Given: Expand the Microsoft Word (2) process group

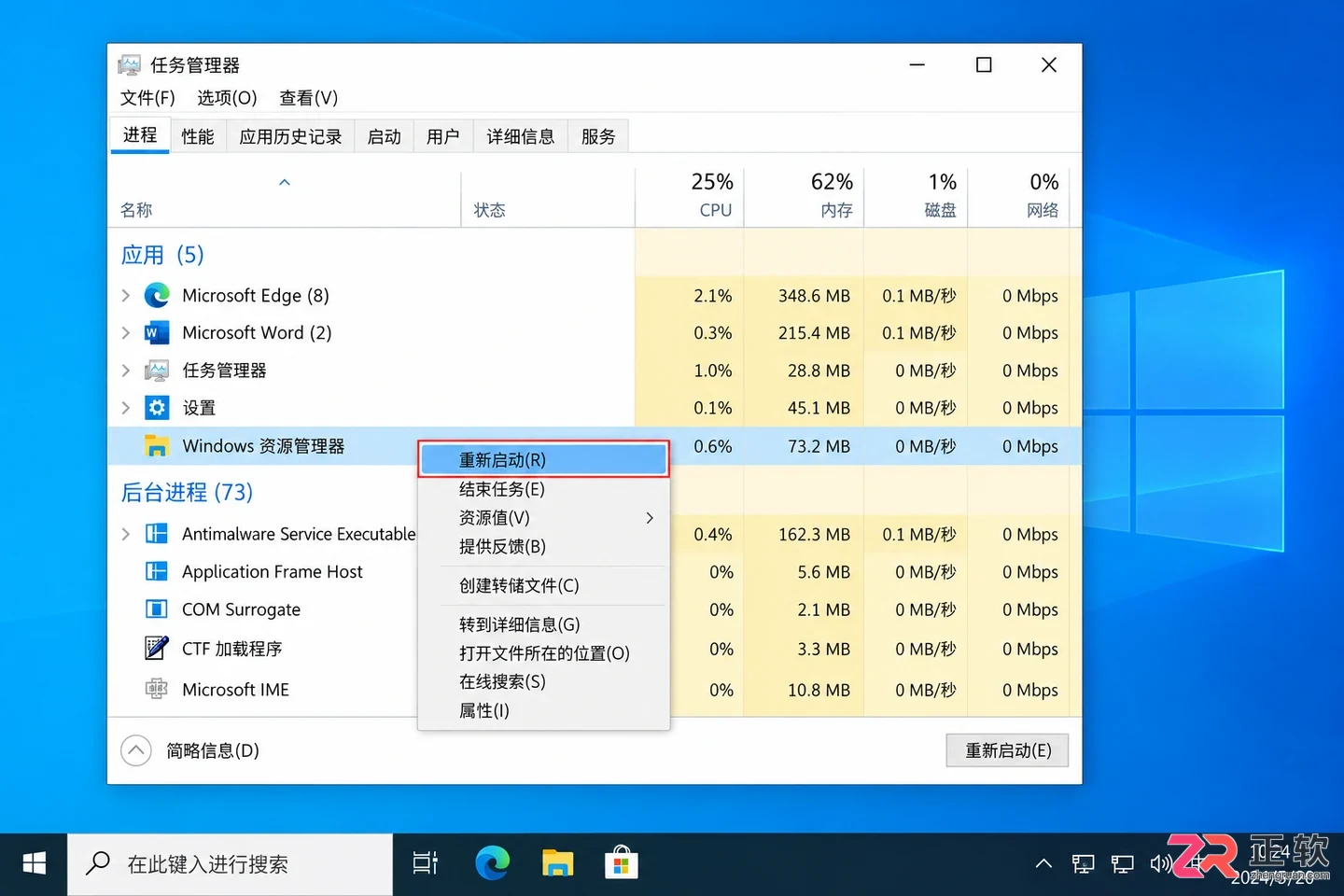Looking at the screenshot, I should click(x=126, y=333).
